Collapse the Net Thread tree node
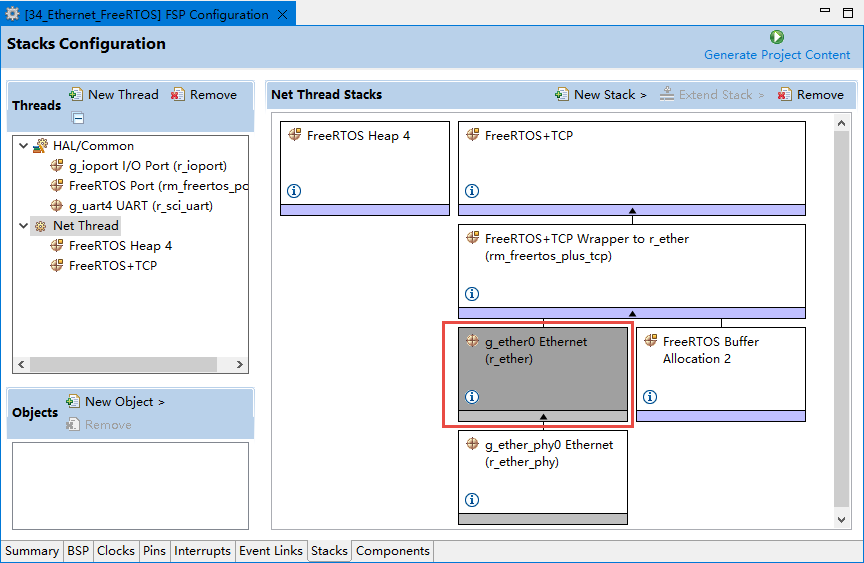This screenshot has height=563, width=864. pyautogui.click(x=23, y=226)
